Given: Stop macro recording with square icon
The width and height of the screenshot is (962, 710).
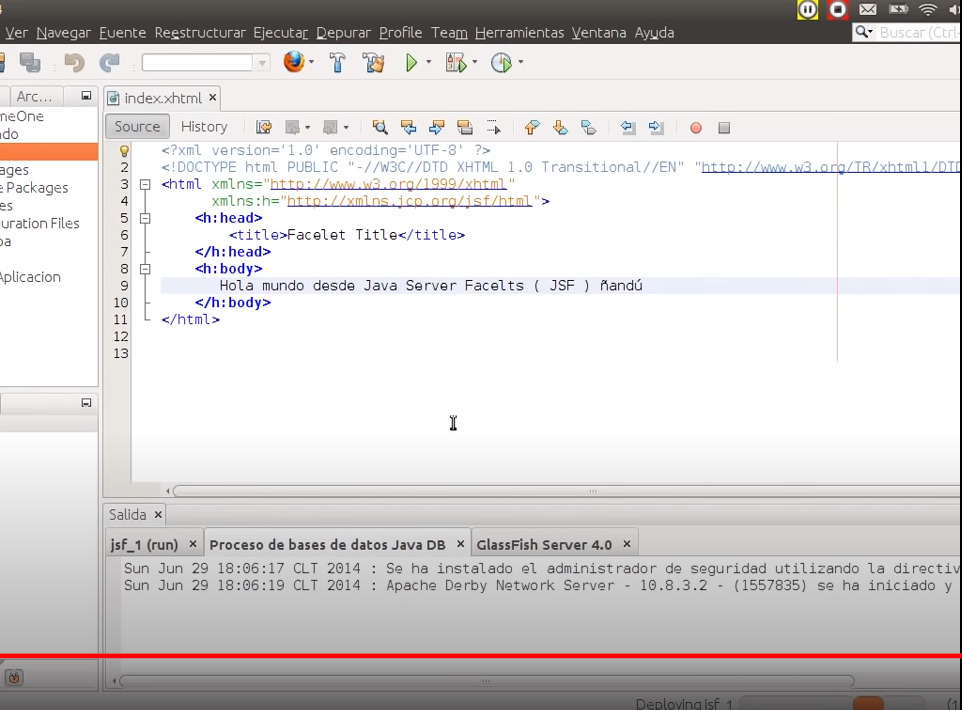Looking at the screenshot, I should (x=724, y=128).
